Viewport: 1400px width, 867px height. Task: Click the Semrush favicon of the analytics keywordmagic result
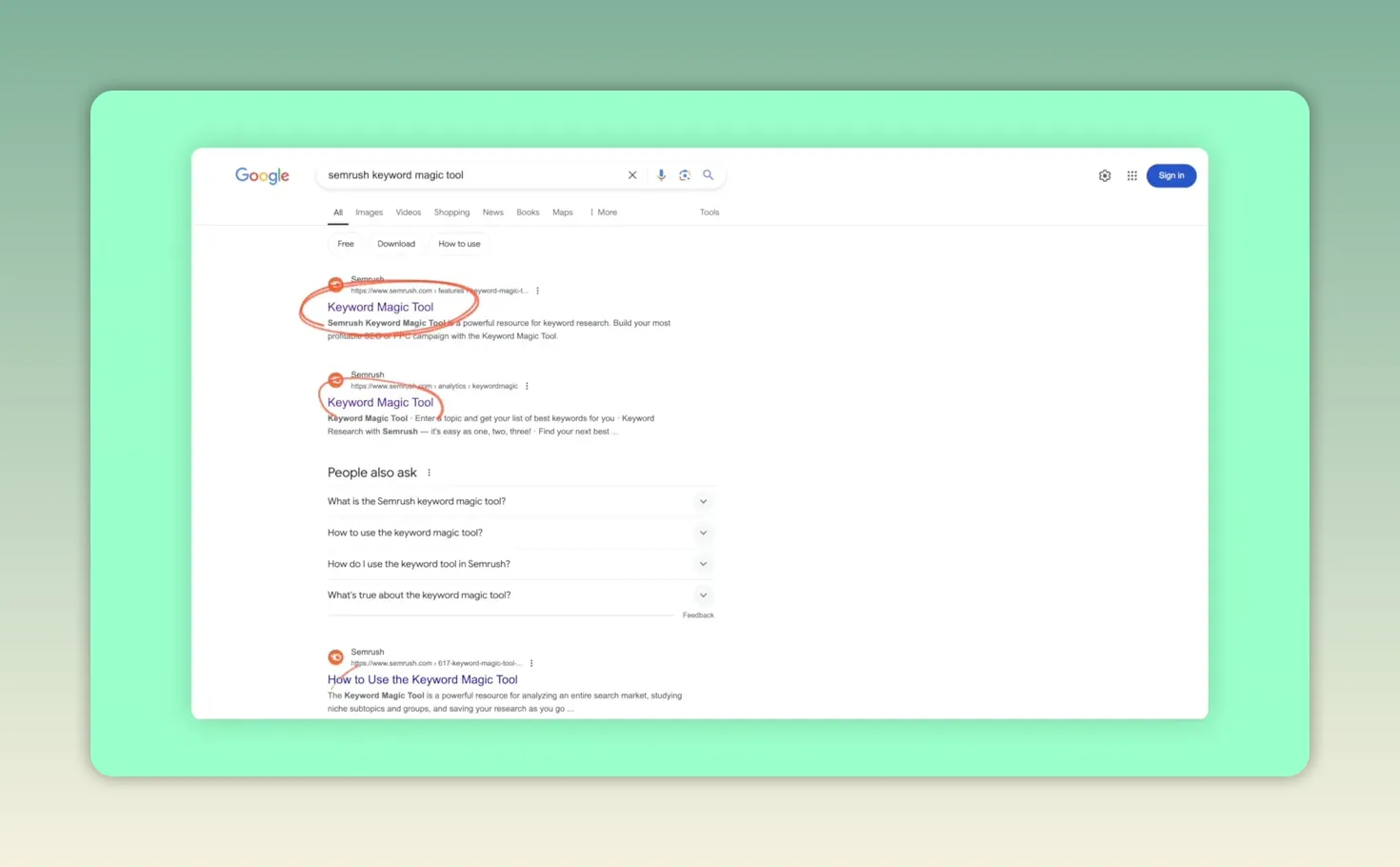pyautogui.click(x=336, y=380)
